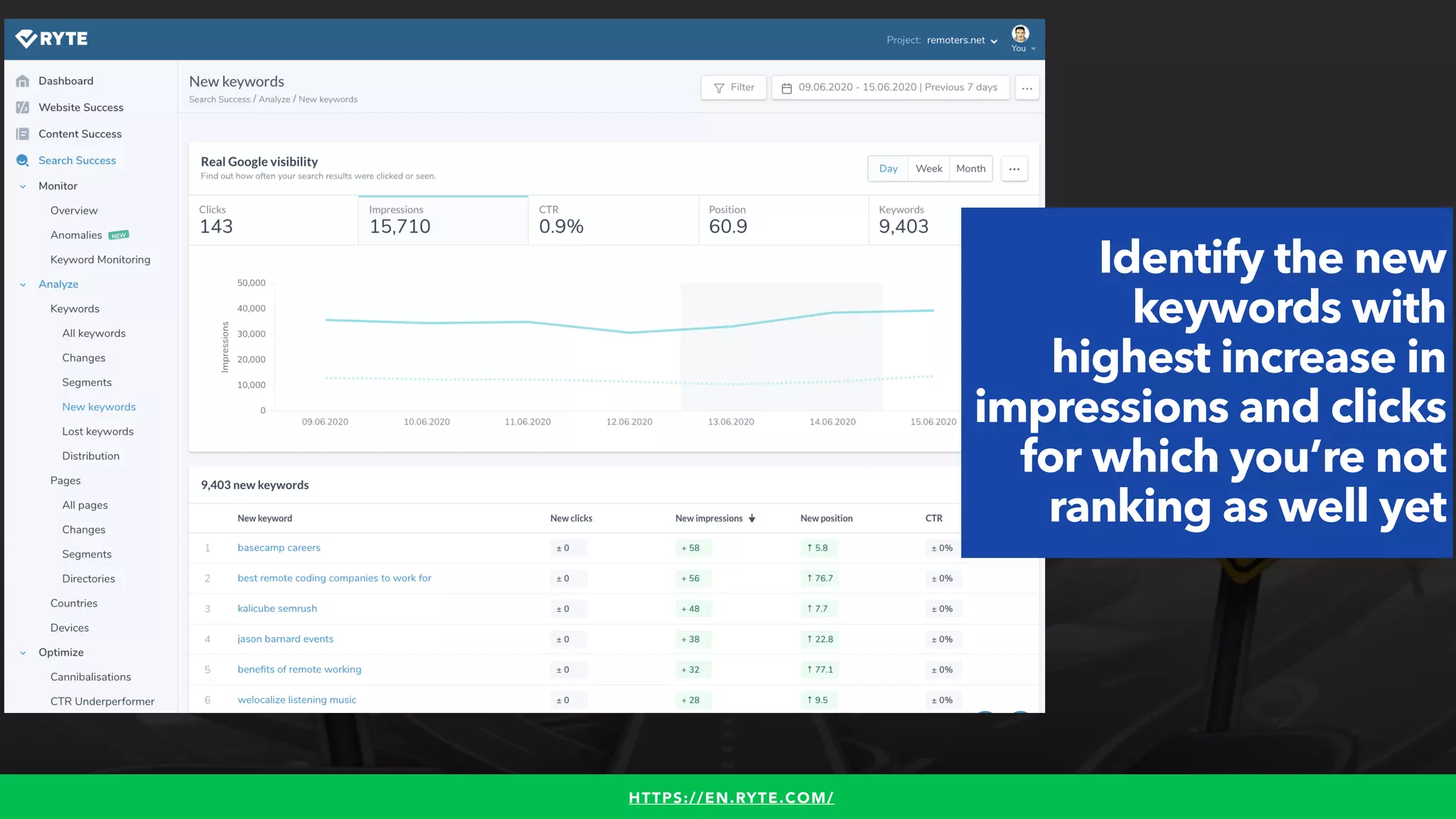Viewport: 1456px width, 819px height.
Task: Open Segments under Keywords
Action: (x=87, y=382)
